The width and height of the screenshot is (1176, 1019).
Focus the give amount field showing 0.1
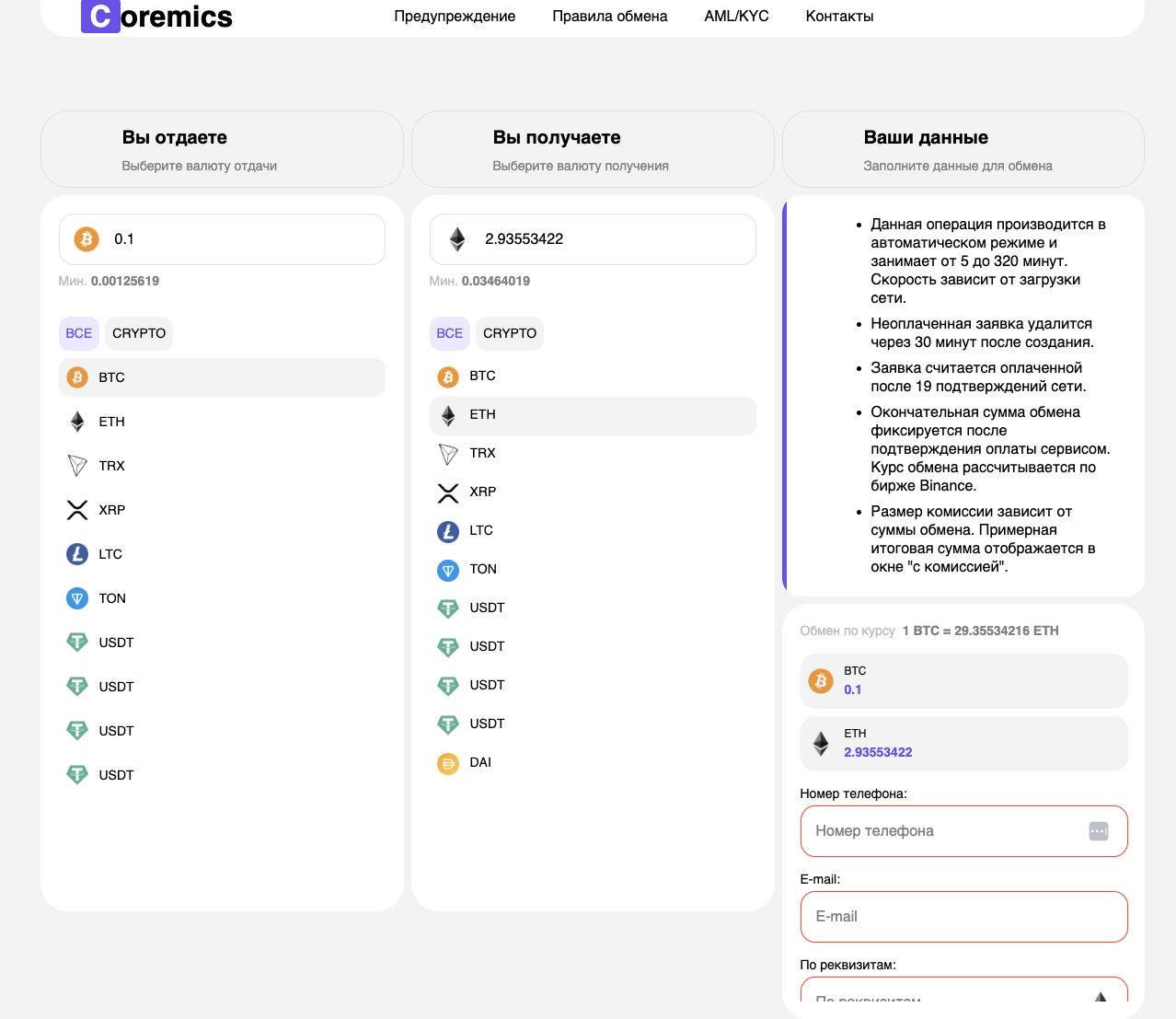(x=239, y=239)
